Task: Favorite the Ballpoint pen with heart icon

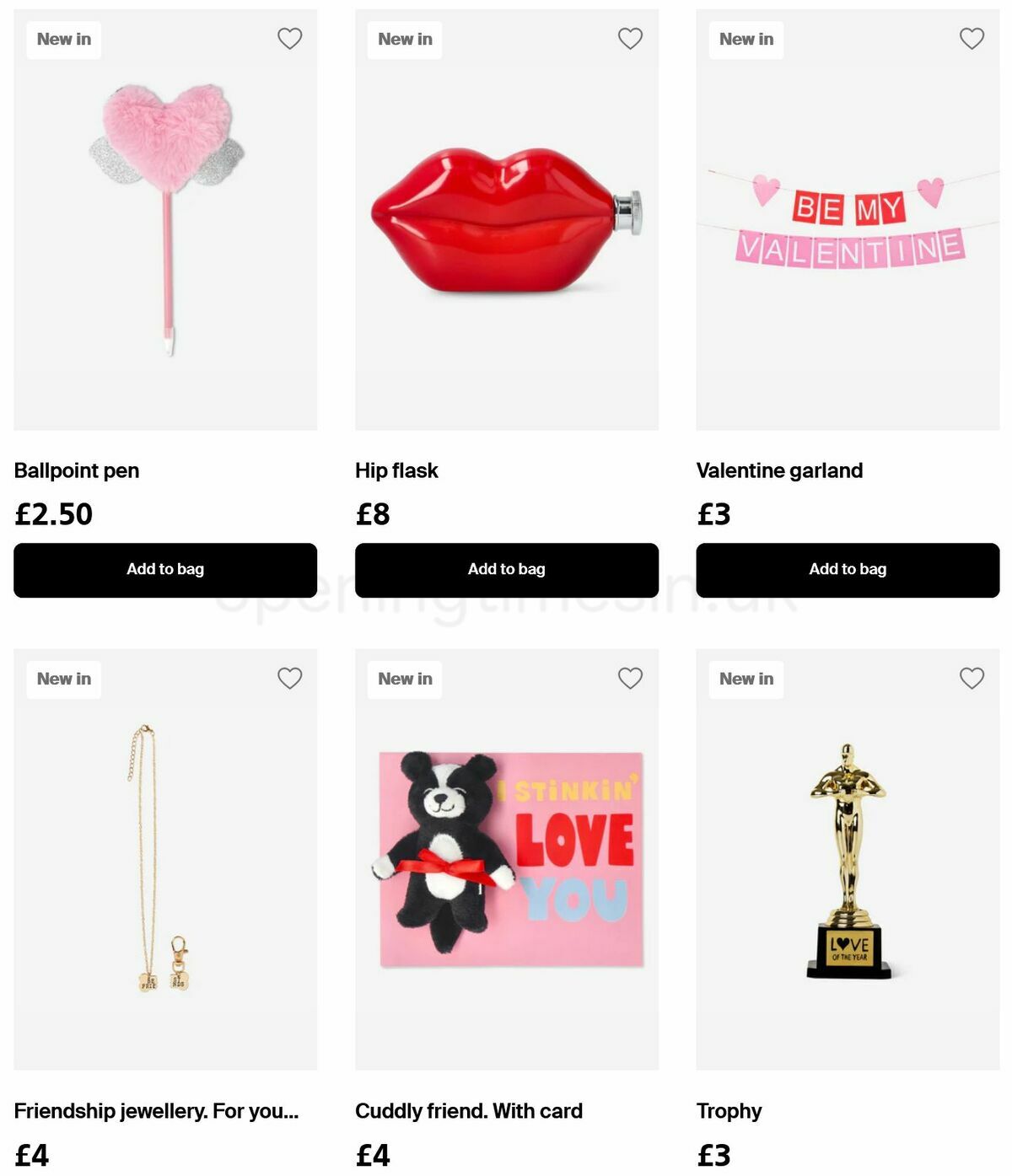Action: tap(289, 39)
